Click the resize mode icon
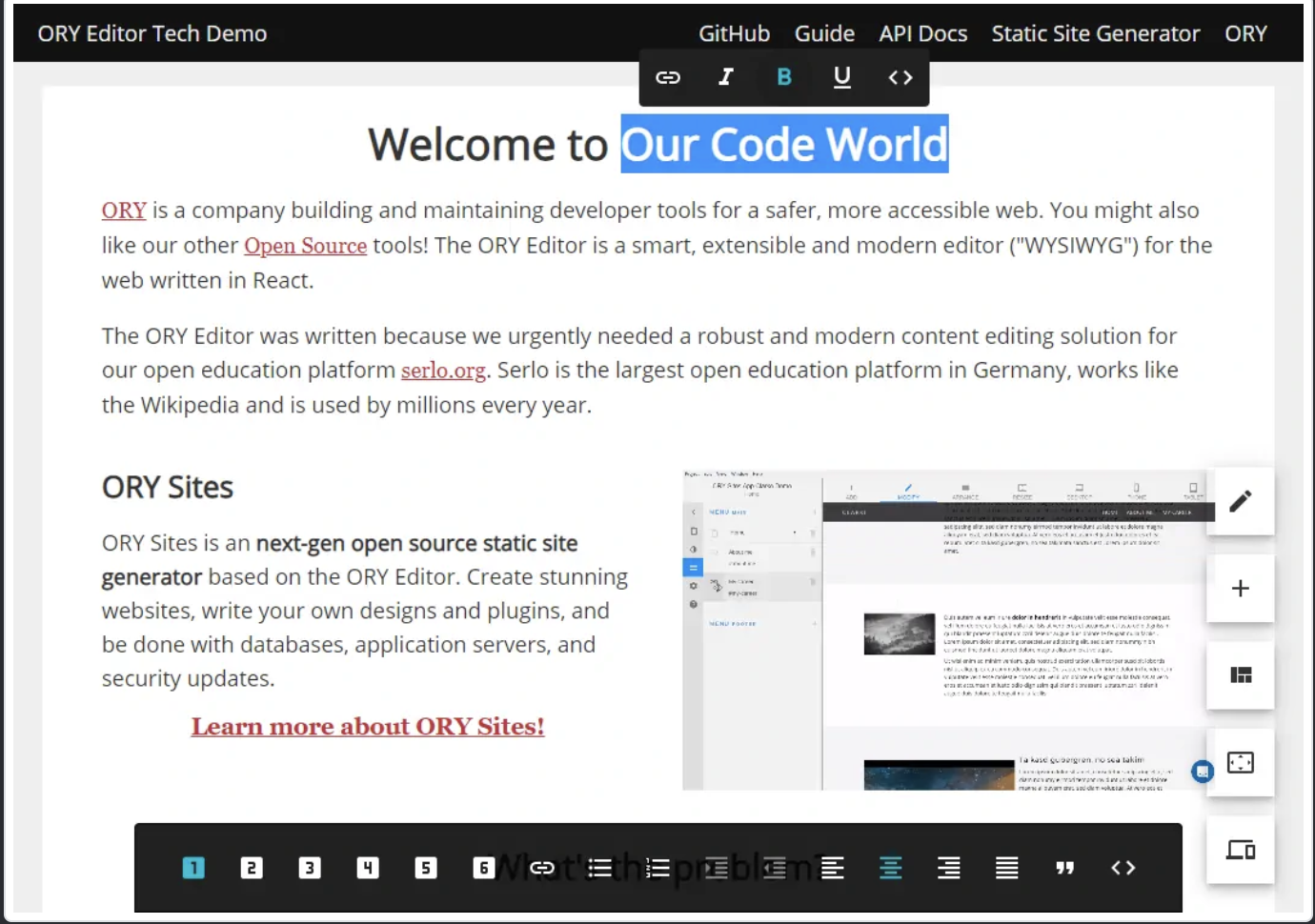The image size is (1315, 924). tap(1240, 762)
